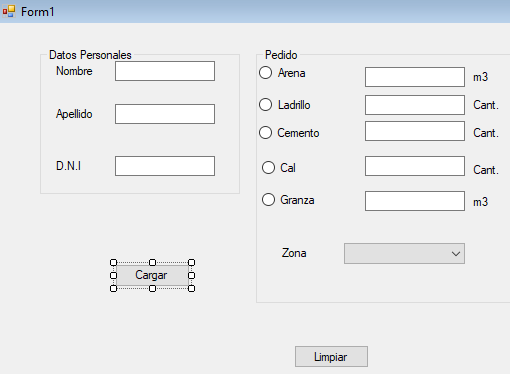Grab the Cargar button's top-left resize handle
This screenshot has height=374, width=510.
(113, 263)
